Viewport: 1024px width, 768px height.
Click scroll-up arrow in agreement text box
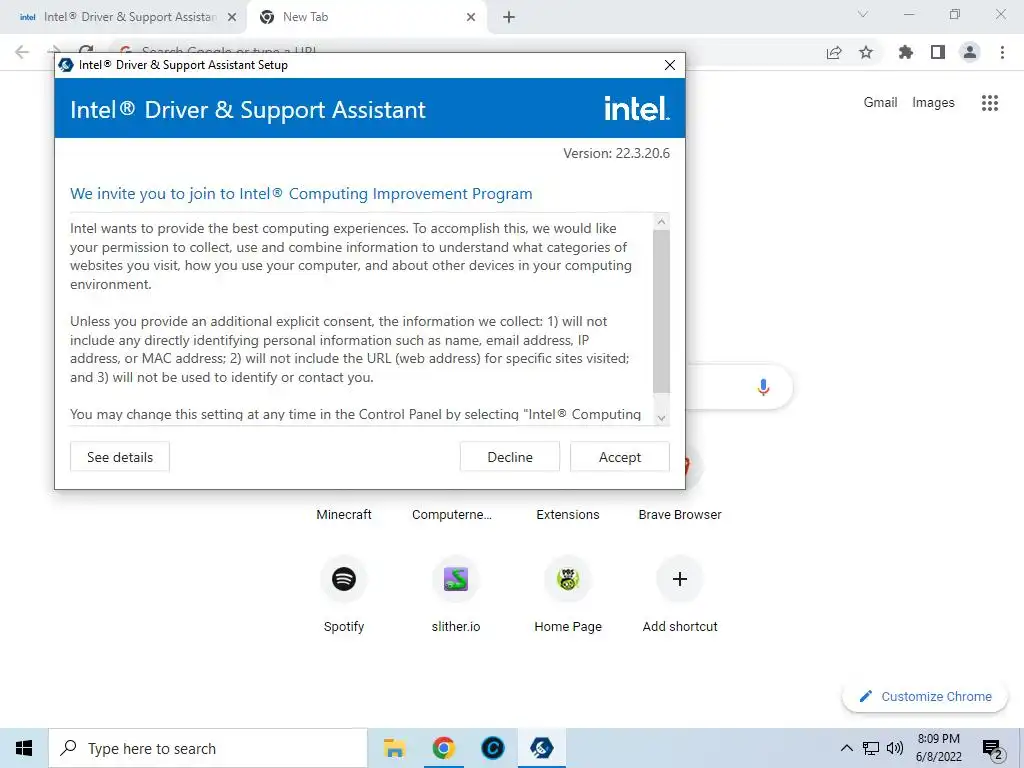661,222
